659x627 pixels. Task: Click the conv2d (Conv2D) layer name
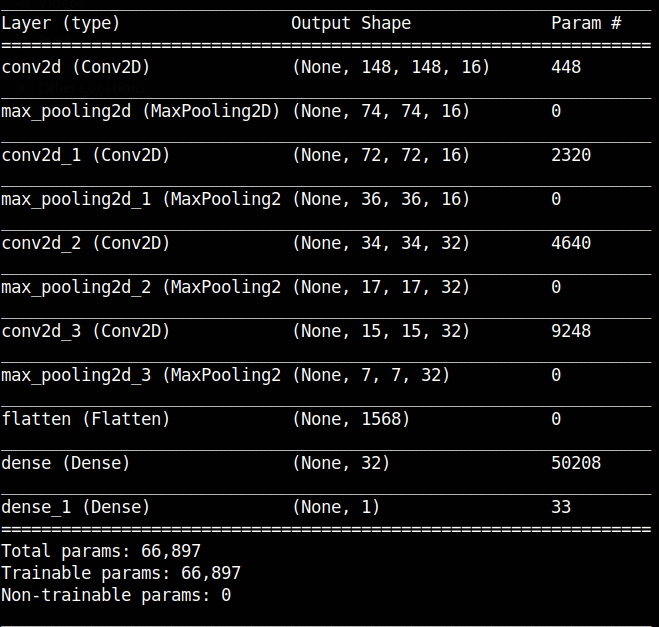[x=76, y=67]
